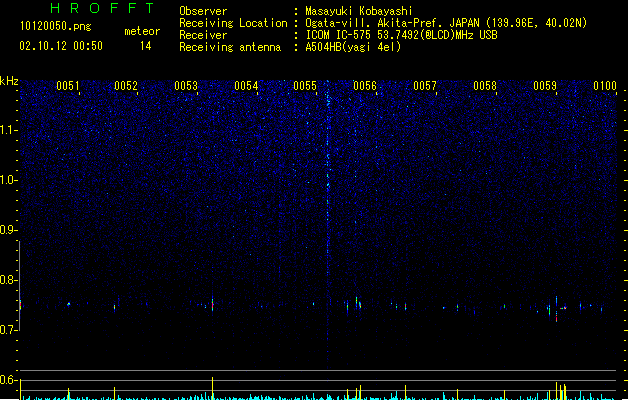Click the Ogata-vill. Akita-Pref. JAPAN location text

[x=446, y=23]
